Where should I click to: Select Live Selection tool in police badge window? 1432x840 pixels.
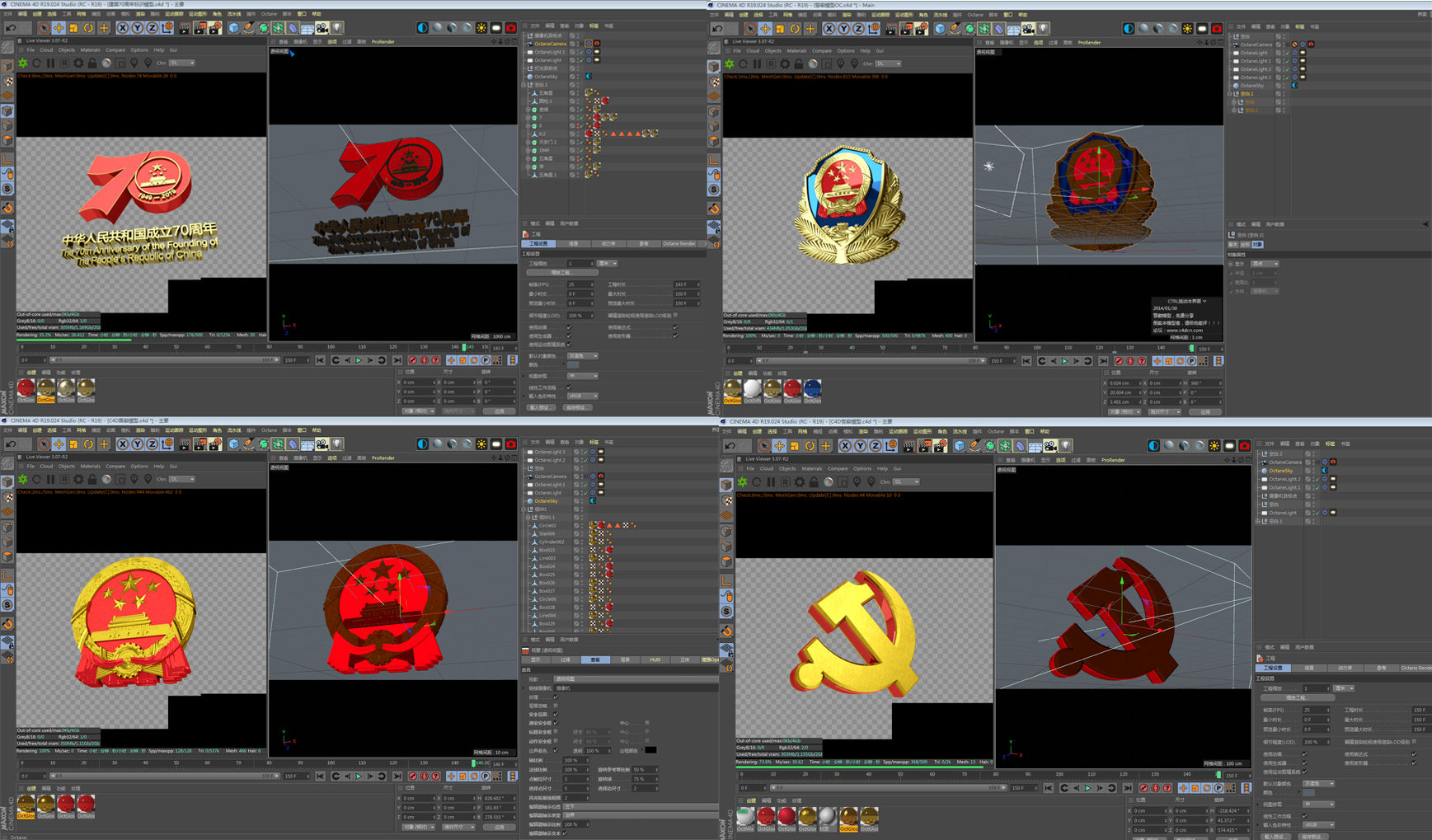[x=749, y=29]
